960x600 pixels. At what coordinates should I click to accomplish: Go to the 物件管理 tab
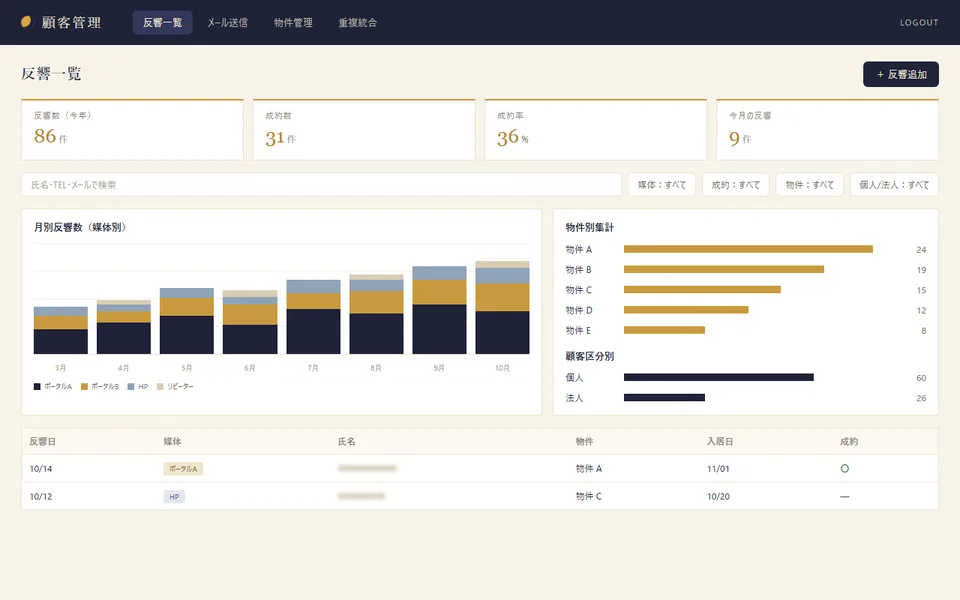click(293, 23)
